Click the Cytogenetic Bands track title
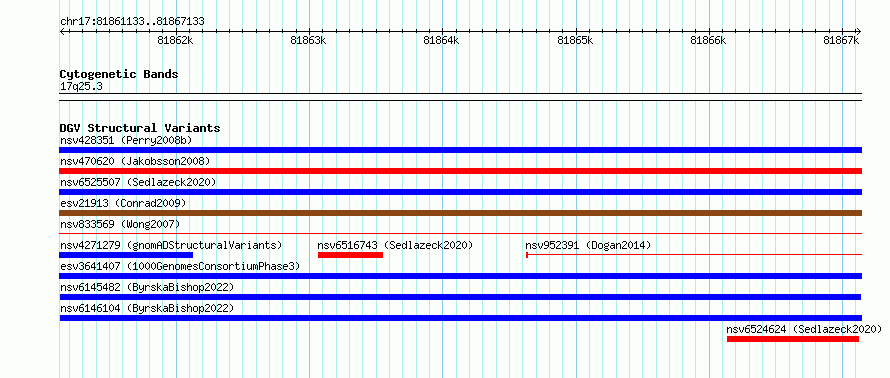 click(119, 74)
